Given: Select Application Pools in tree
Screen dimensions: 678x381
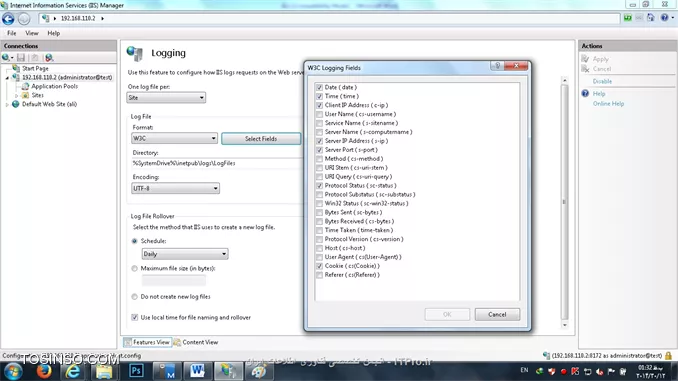Looking at the screenshot, I should (x=54, y=86).
